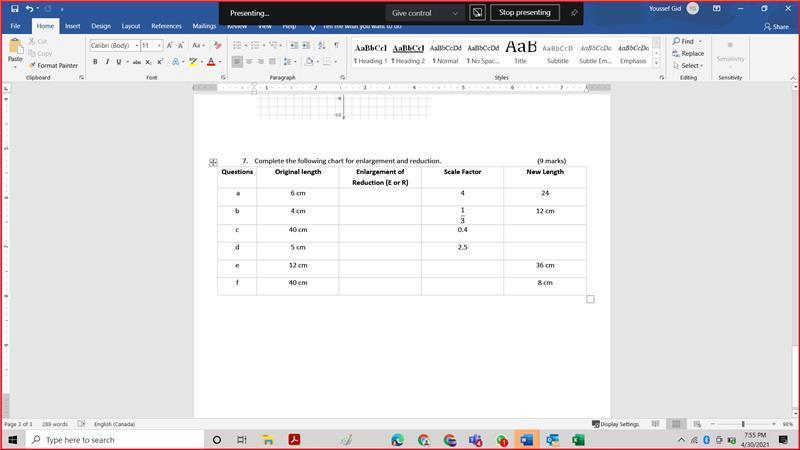Switch to the Design tab

point(101,26)
